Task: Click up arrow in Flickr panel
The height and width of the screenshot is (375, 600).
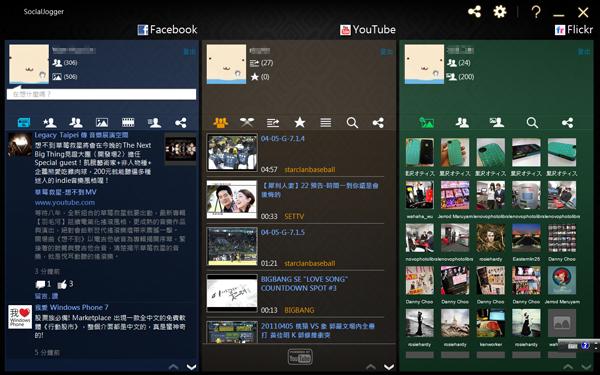Action: (568, 367)
